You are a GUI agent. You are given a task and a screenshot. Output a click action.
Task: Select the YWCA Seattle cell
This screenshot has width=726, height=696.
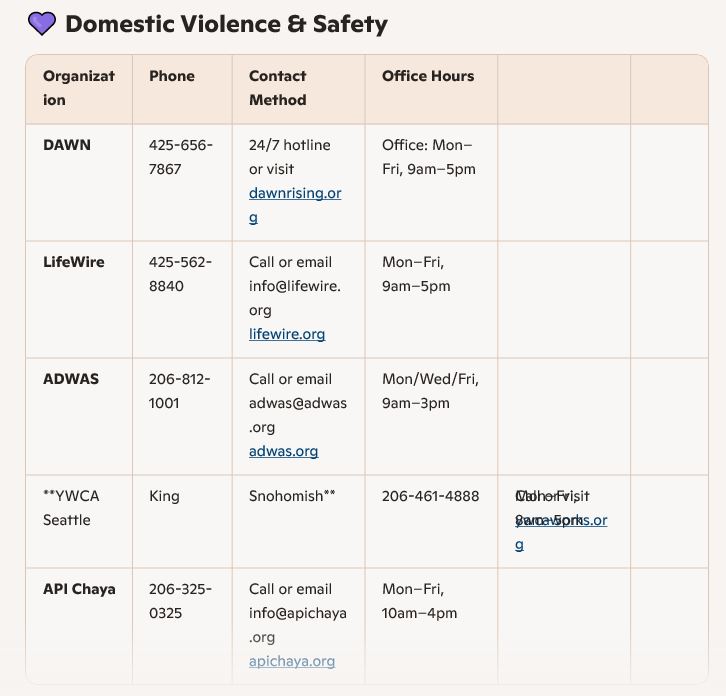pos(71,508)
